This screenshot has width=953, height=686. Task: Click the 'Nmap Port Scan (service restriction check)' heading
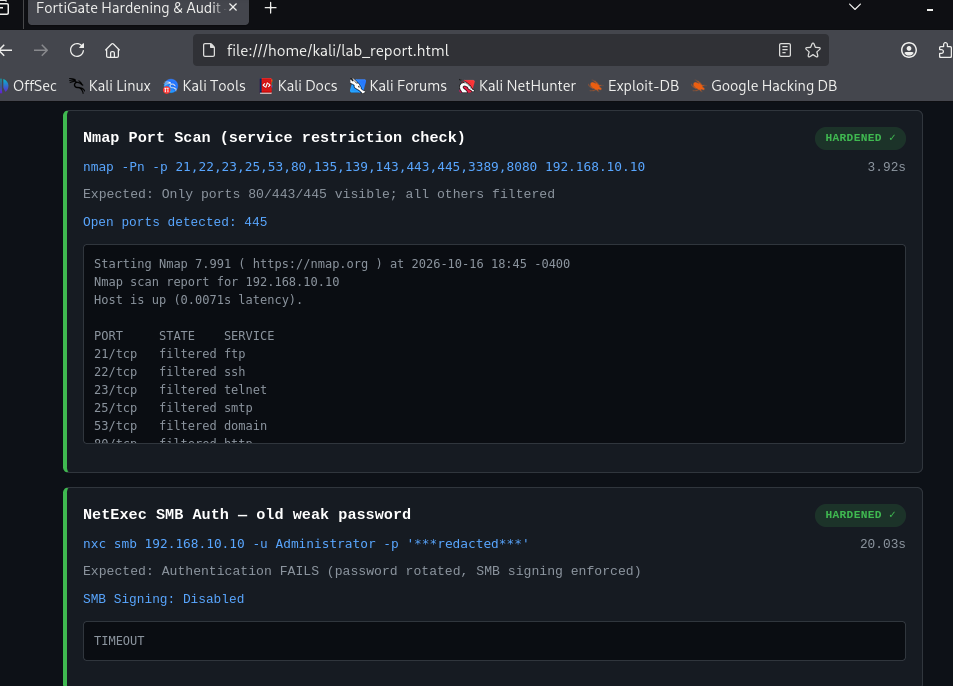274,137
